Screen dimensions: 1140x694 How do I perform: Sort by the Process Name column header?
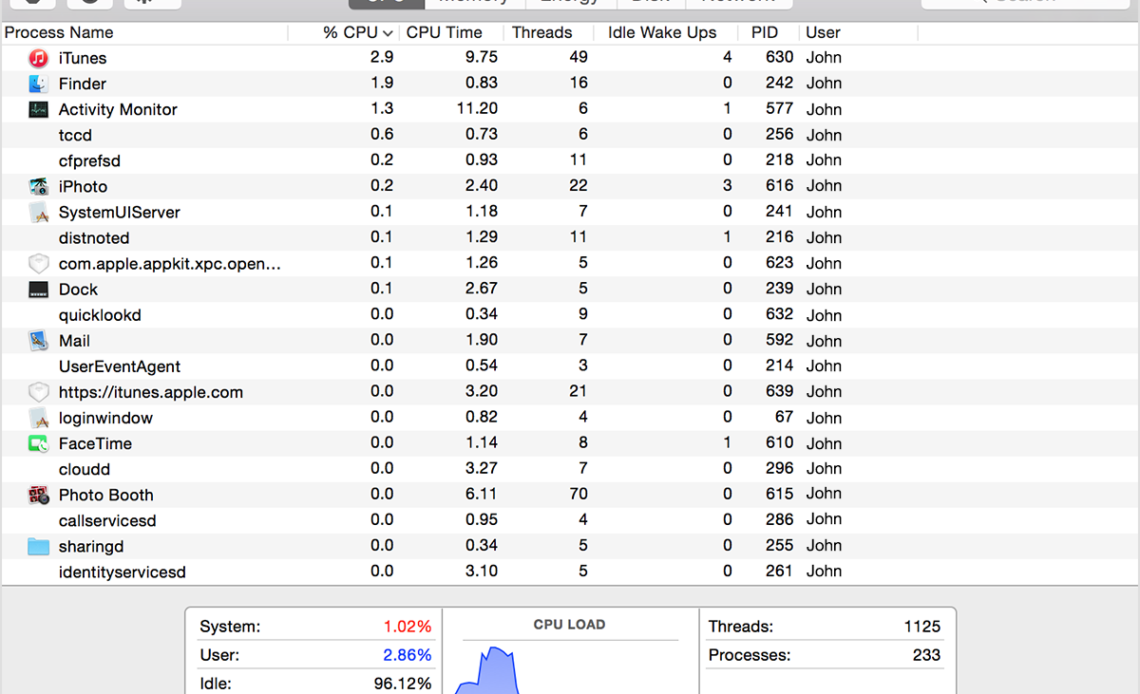pos(59,33)
